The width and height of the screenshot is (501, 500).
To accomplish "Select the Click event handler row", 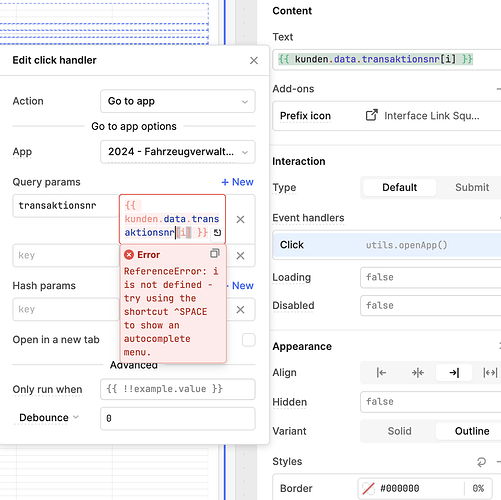I will pos(387,245).
